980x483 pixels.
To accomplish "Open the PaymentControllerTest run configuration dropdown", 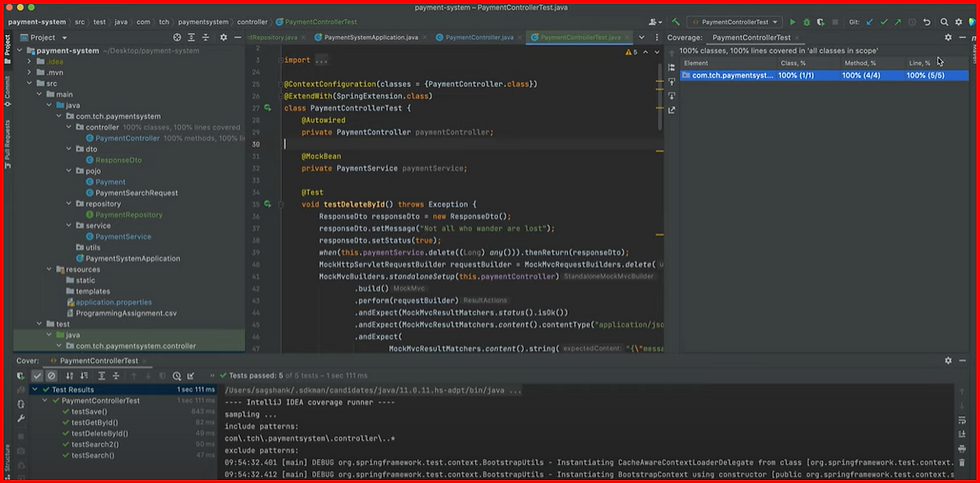I will click(x=736, y=21).
